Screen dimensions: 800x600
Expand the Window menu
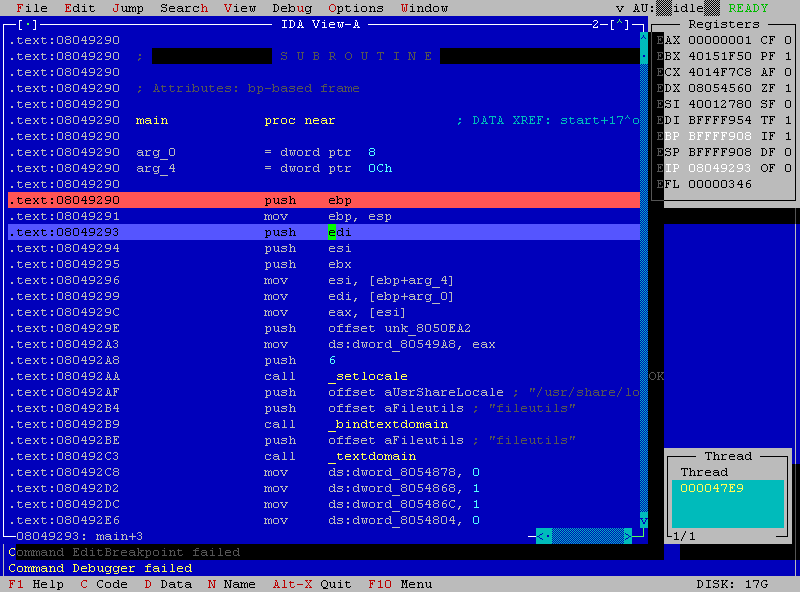424,8
